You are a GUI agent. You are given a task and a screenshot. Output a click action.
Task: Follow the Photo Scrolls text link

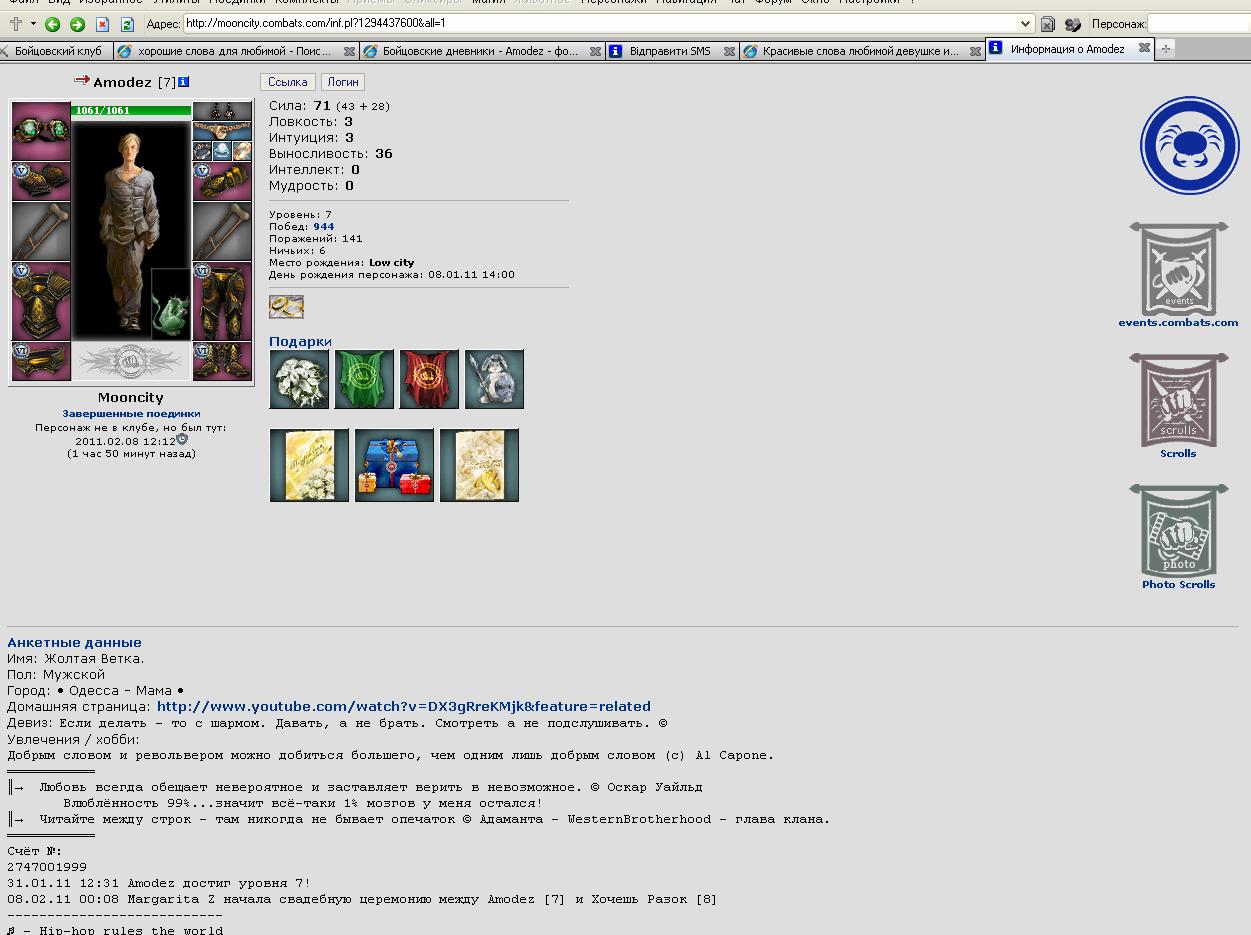pyautogui.click(x=1178, y=584)
